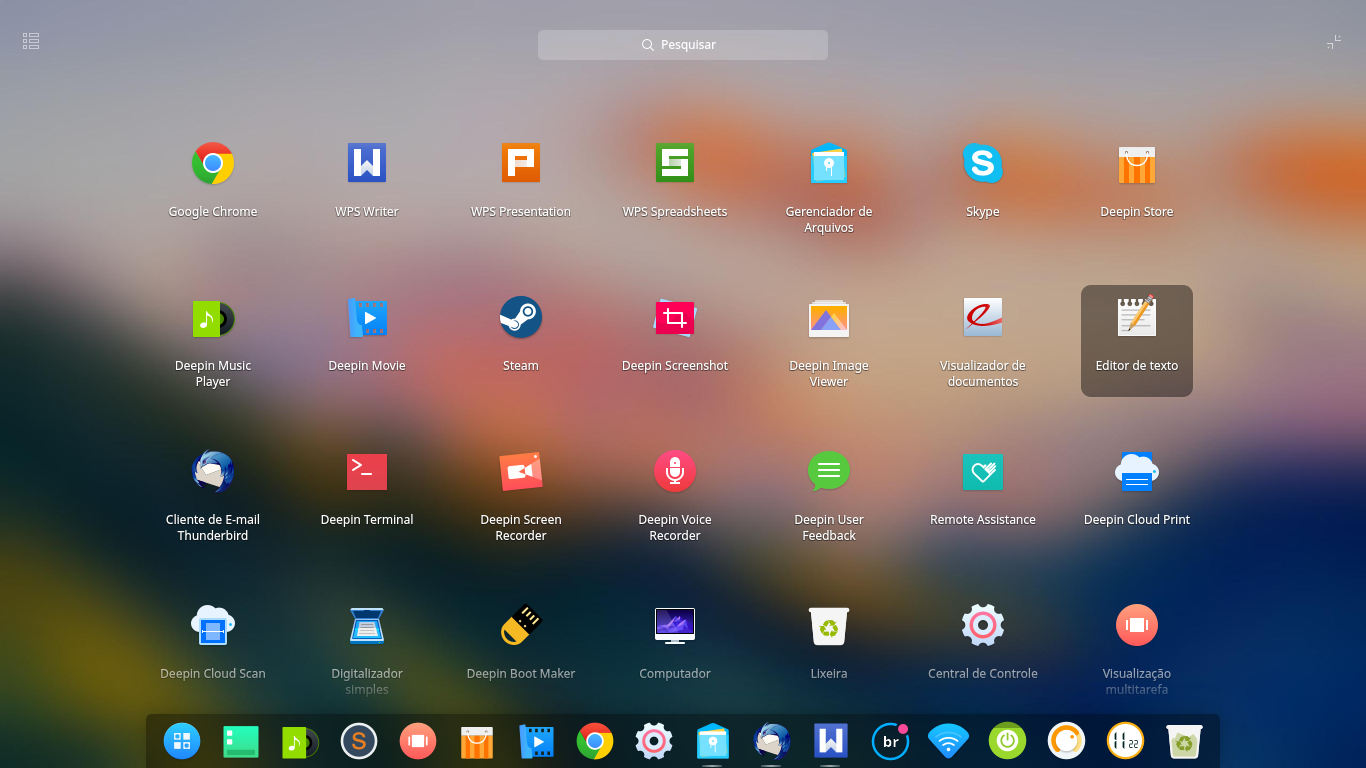Open multitasking view from the dock

coord(418,741)
